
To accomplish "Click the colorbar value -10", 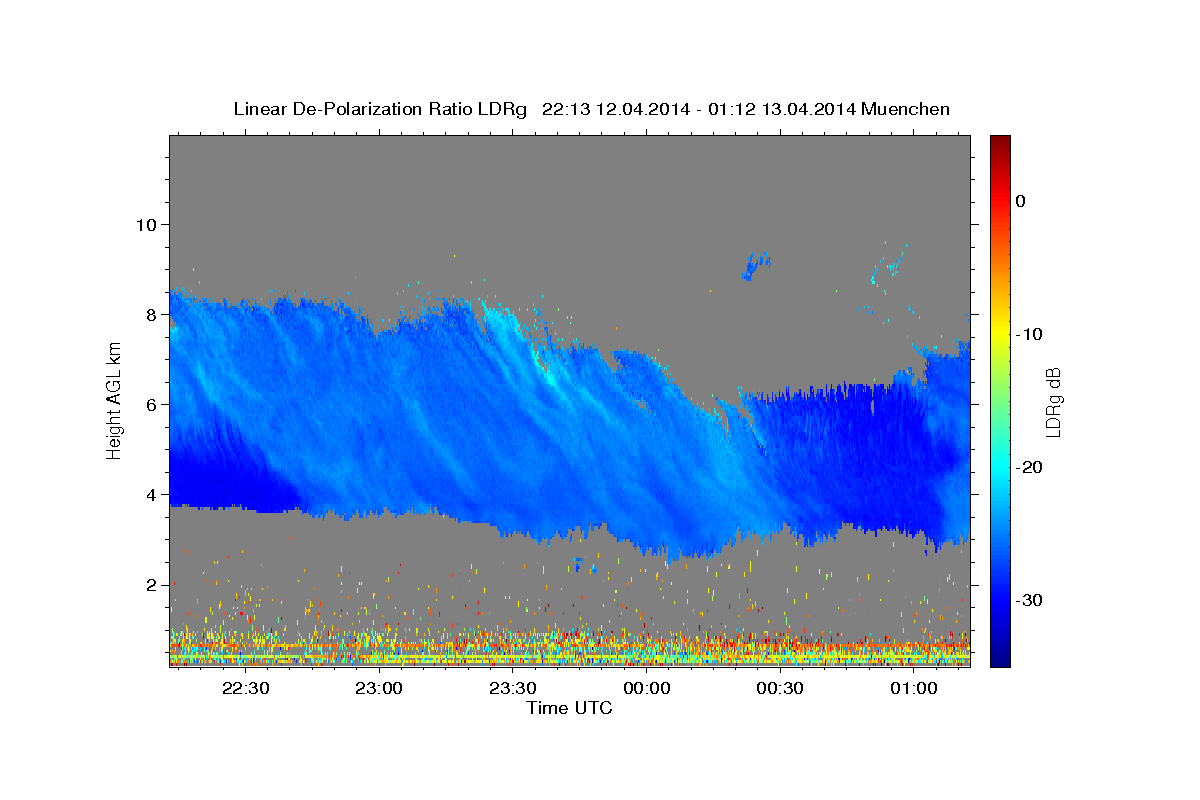I will tap(1029, 334).
